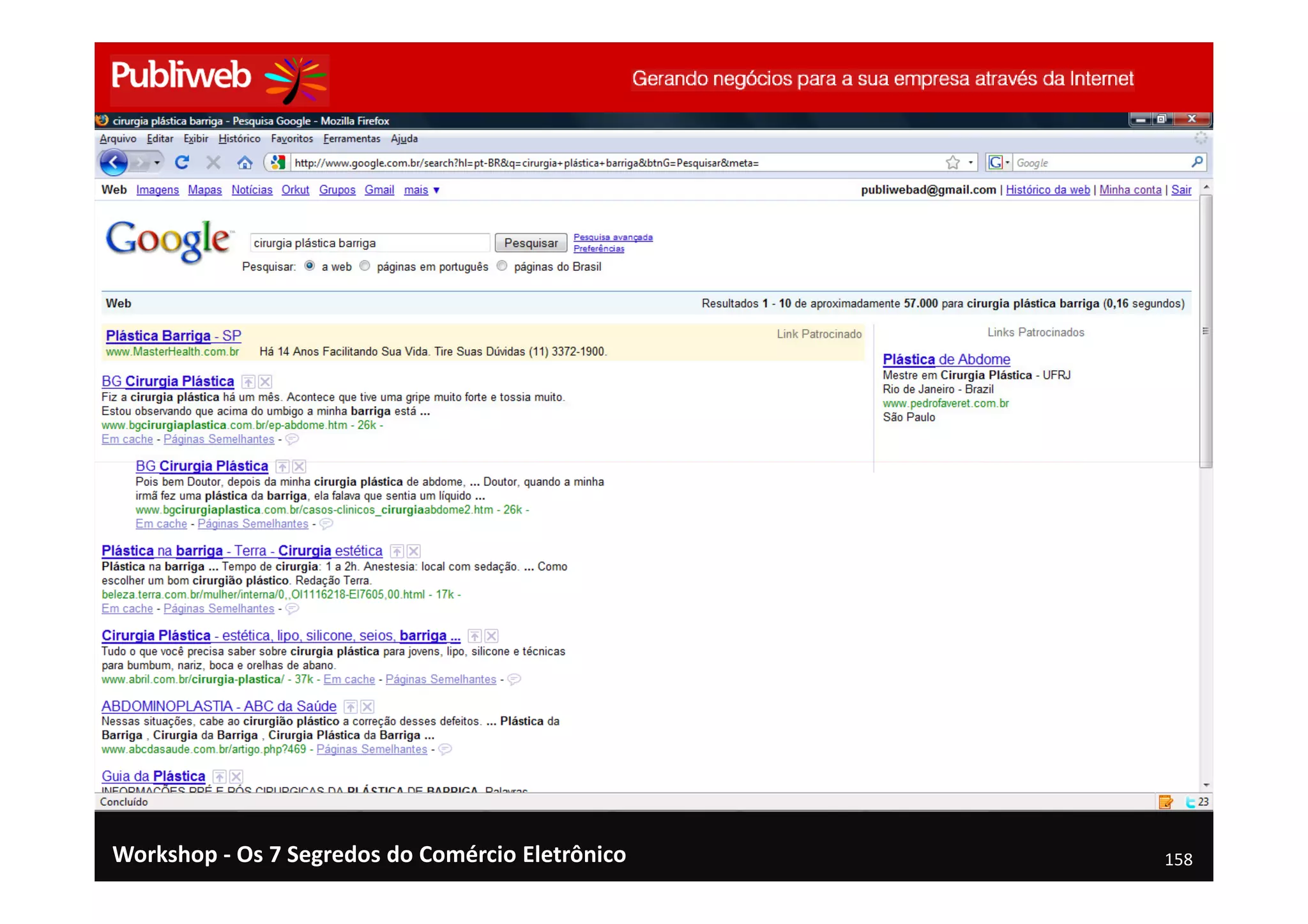Image resolution: width=1308 pixels, height=924 pixels.
Task: Open the Gmail link
Action: [x=379, y=190]
